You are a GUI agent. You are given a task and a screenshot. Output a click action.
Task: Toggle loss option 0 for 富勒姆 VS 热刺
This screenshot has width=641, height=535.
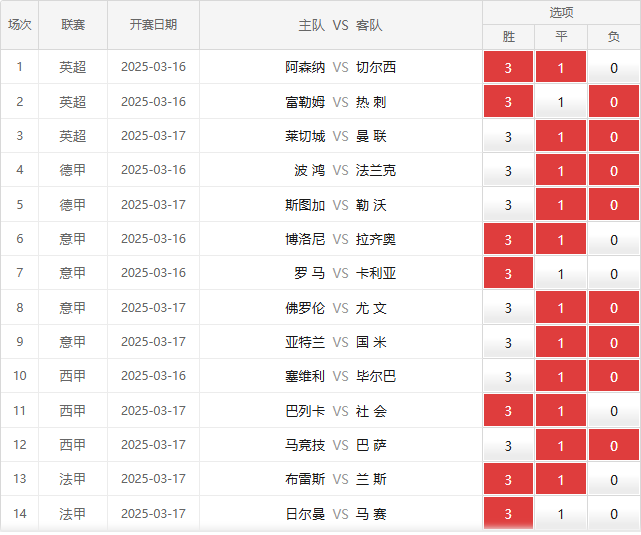pos(614,101)
